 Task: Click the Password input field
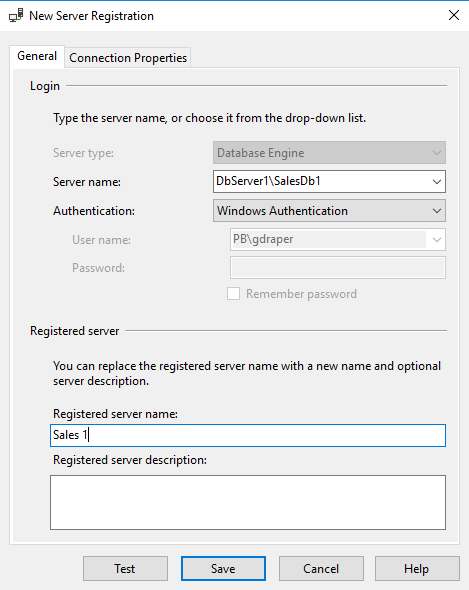pyautogui.click(x=338, y=268)
